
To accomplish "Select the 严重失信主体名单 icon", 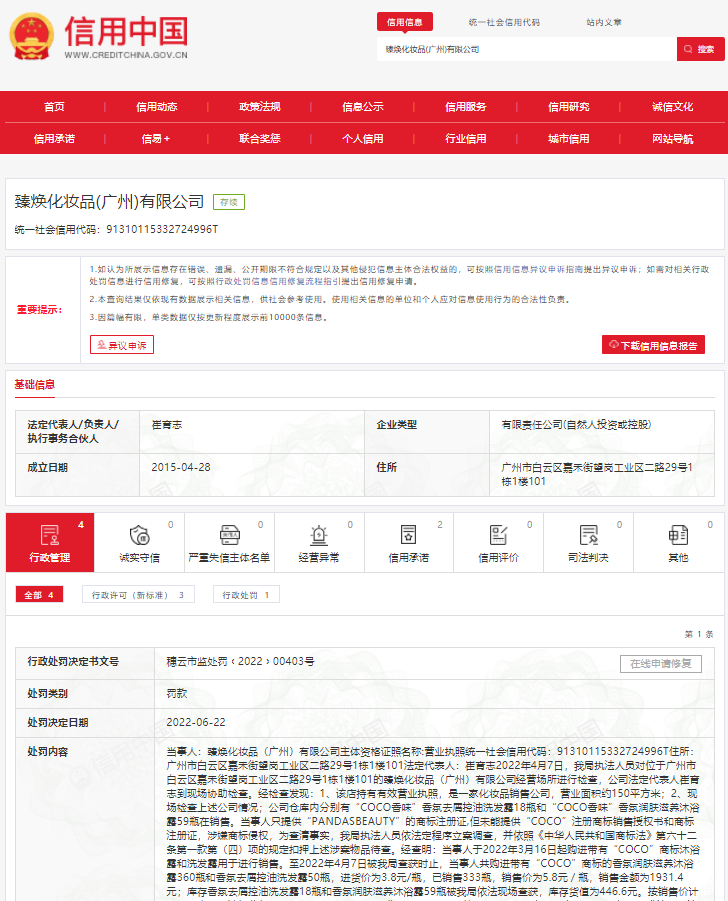I will (x=230, y=535).
